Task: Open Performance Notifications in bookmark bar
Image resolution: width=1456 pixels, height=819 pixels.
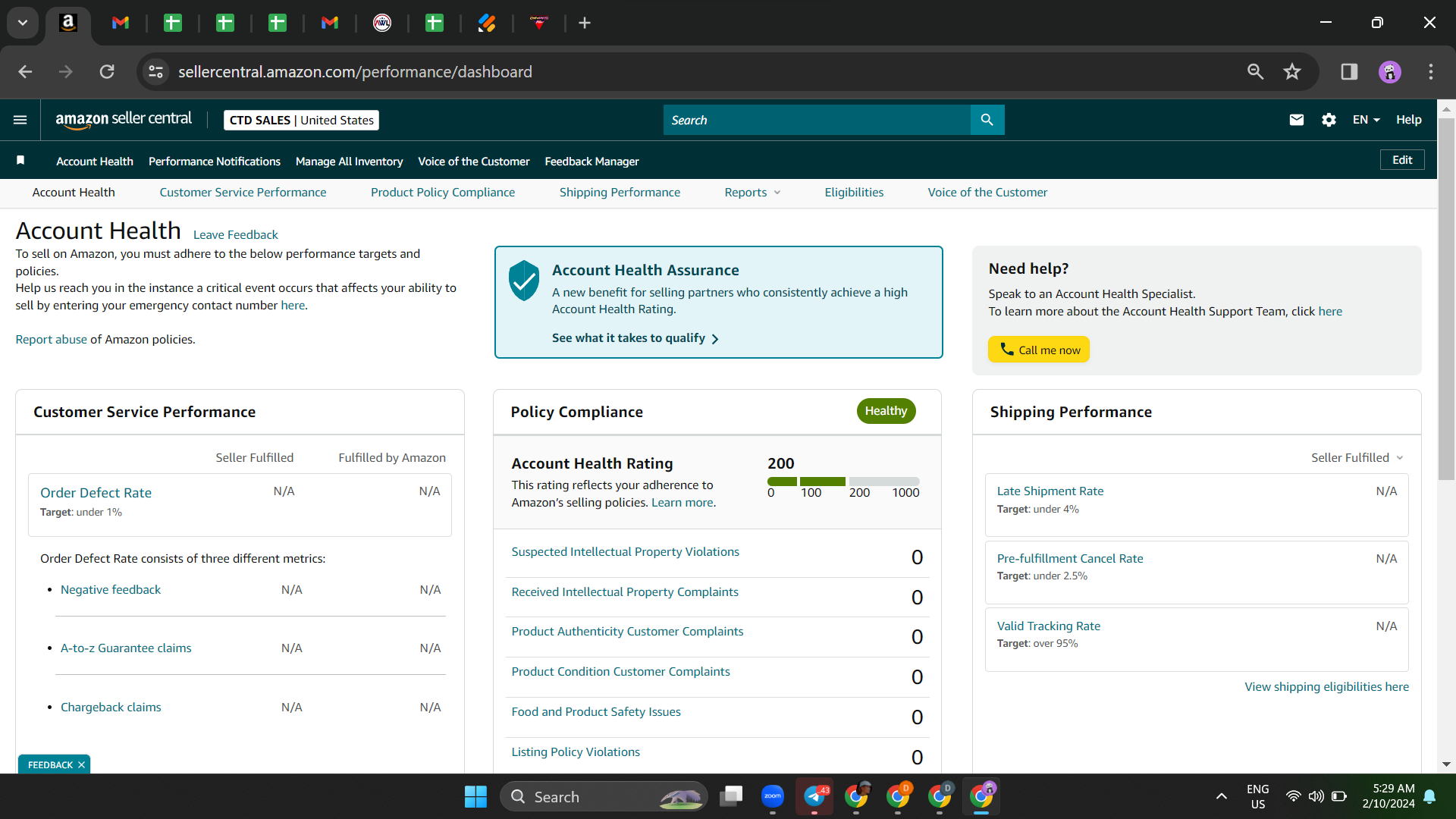Action: (215, 161)
